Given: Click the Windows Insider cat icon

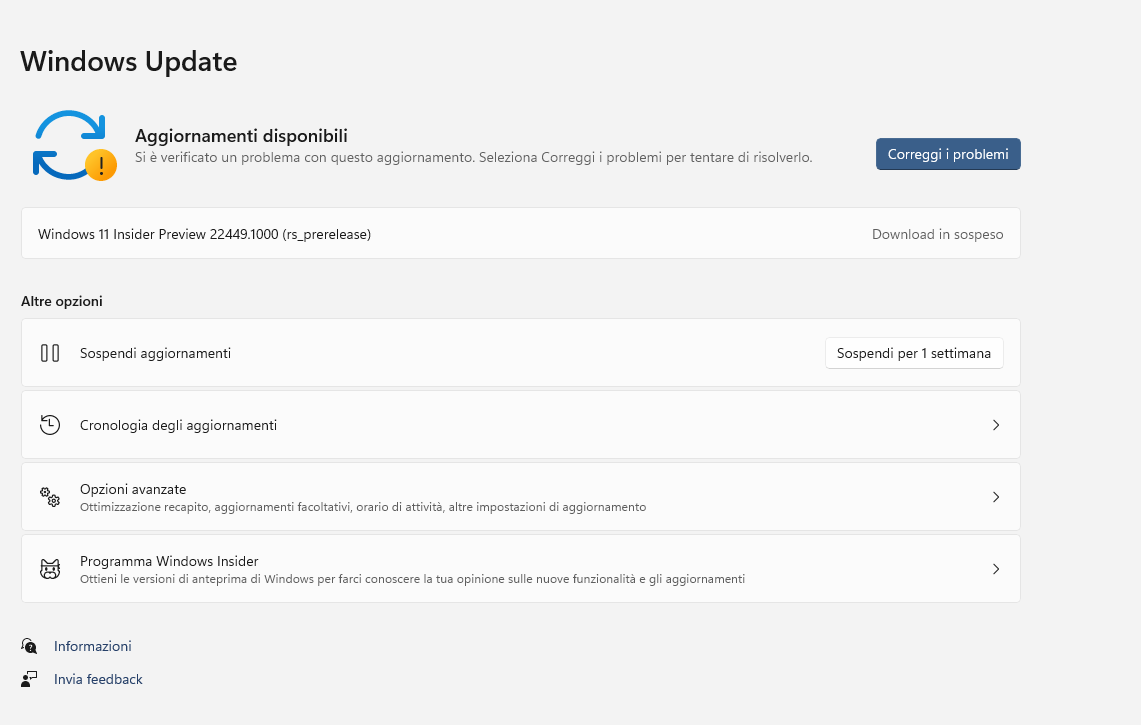Looking at the screenshot, I should click(x=49, y=568).
